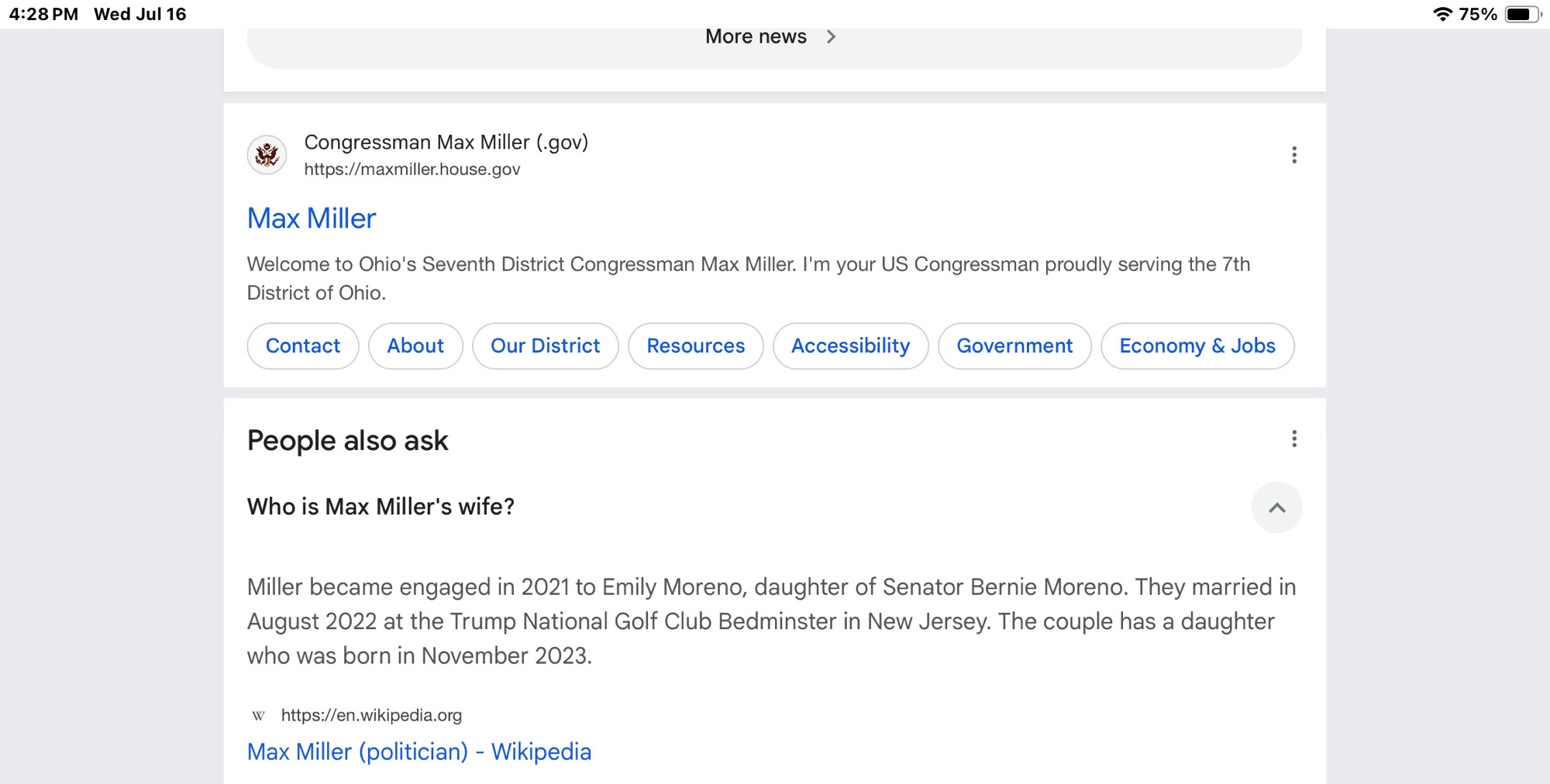Click the house.gov seal favicon
This screenshot has height=784, width=1550.
267,155
